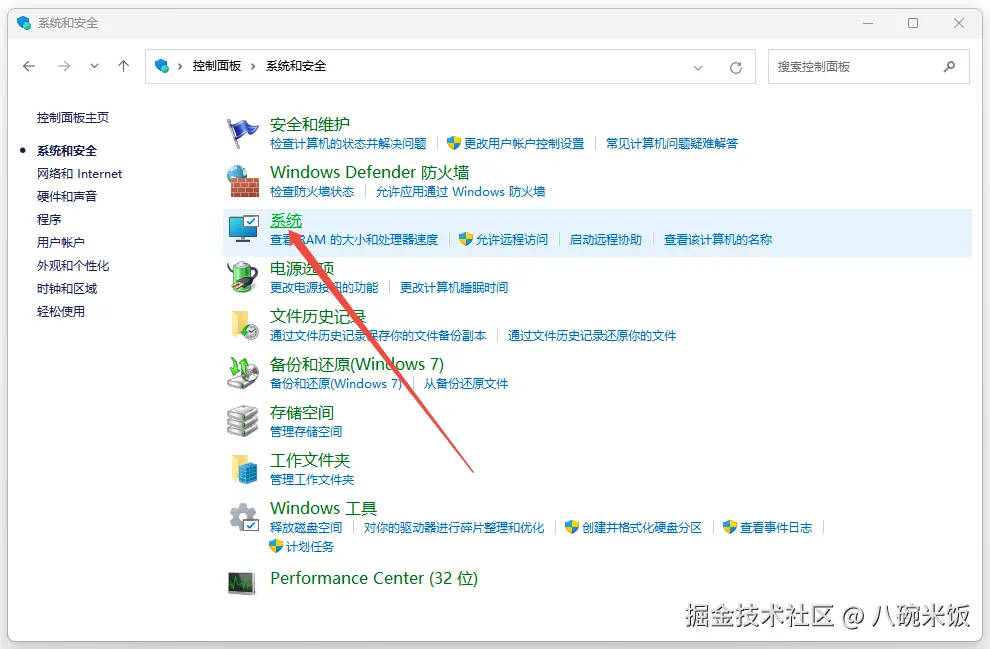Select 时钟和区域 in the sidebar
This screenshot has height=649, width=990.
[67, 289]
